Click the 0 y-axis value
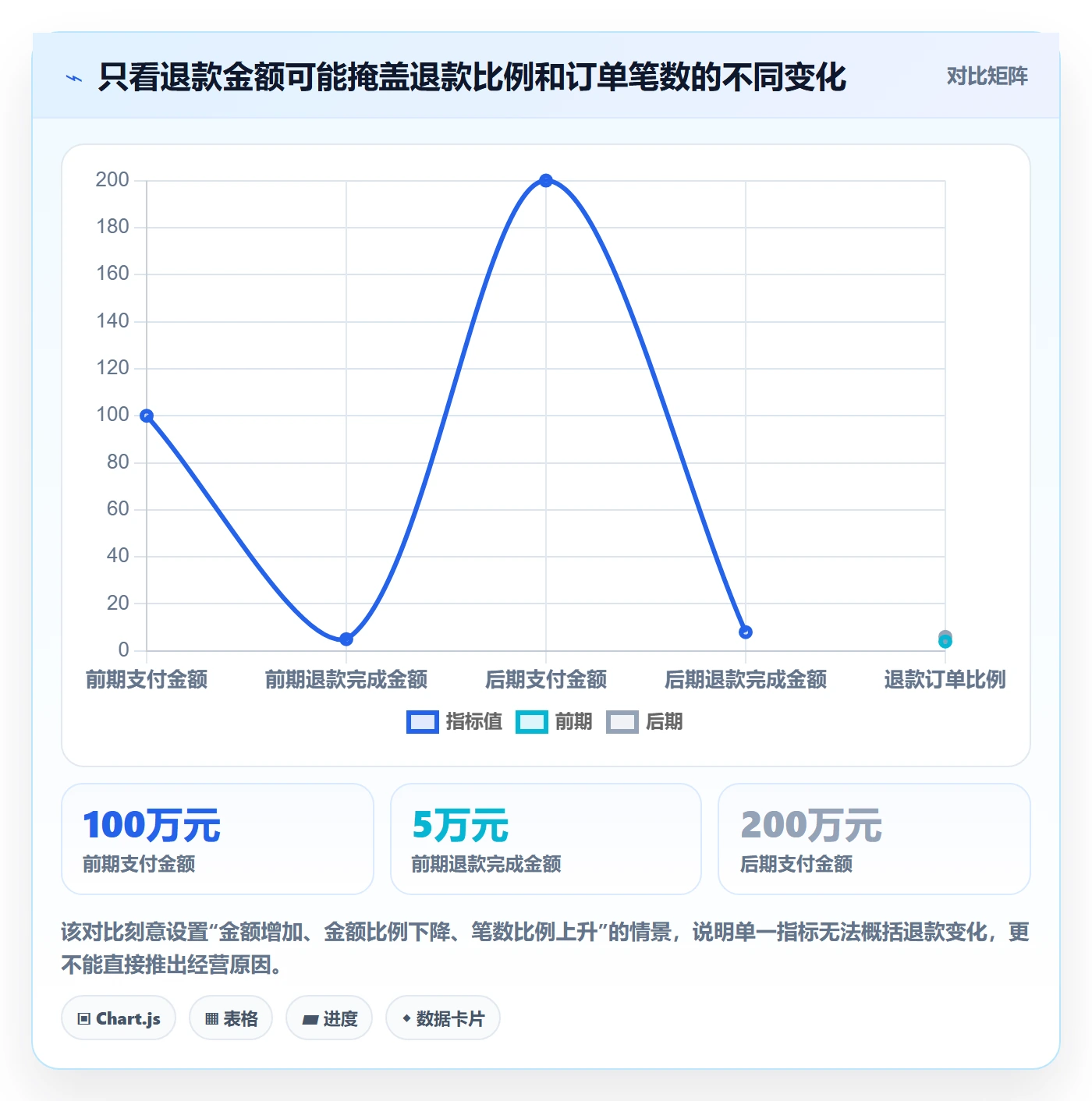 click(x=123, y=650)
